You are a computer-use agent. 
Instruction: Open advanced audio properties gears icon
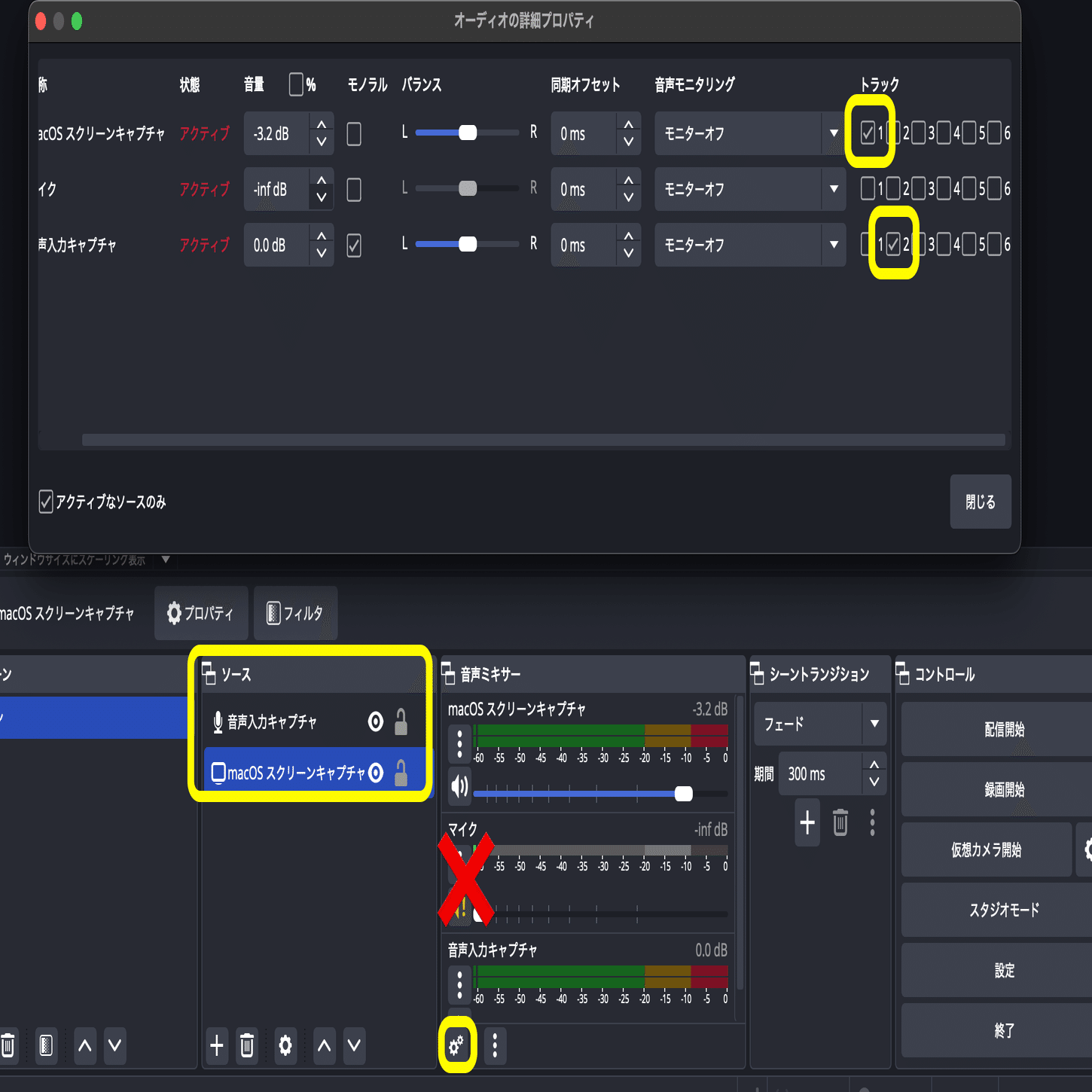point(457,1045)
